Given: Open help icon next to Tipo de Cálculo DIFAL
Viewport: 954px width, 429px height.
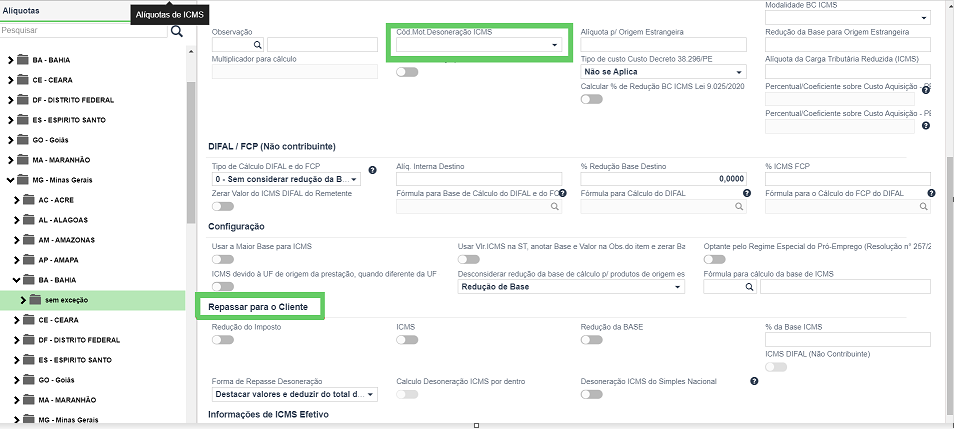Looking at the screenshot, I should tap(372, 170).
